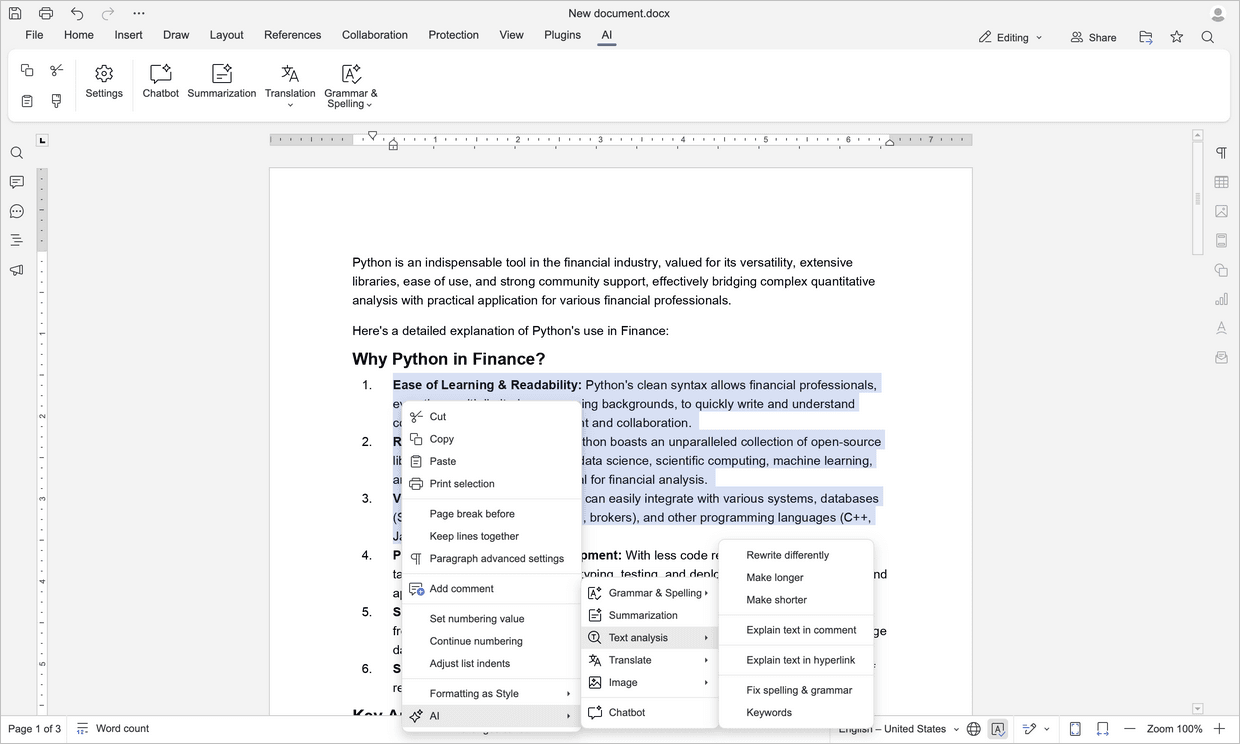Open the English – United States language dropdown
Image resolution: width=1240 pixels, height=744 pixels.
pyautogui.click(x=898, y=729)
